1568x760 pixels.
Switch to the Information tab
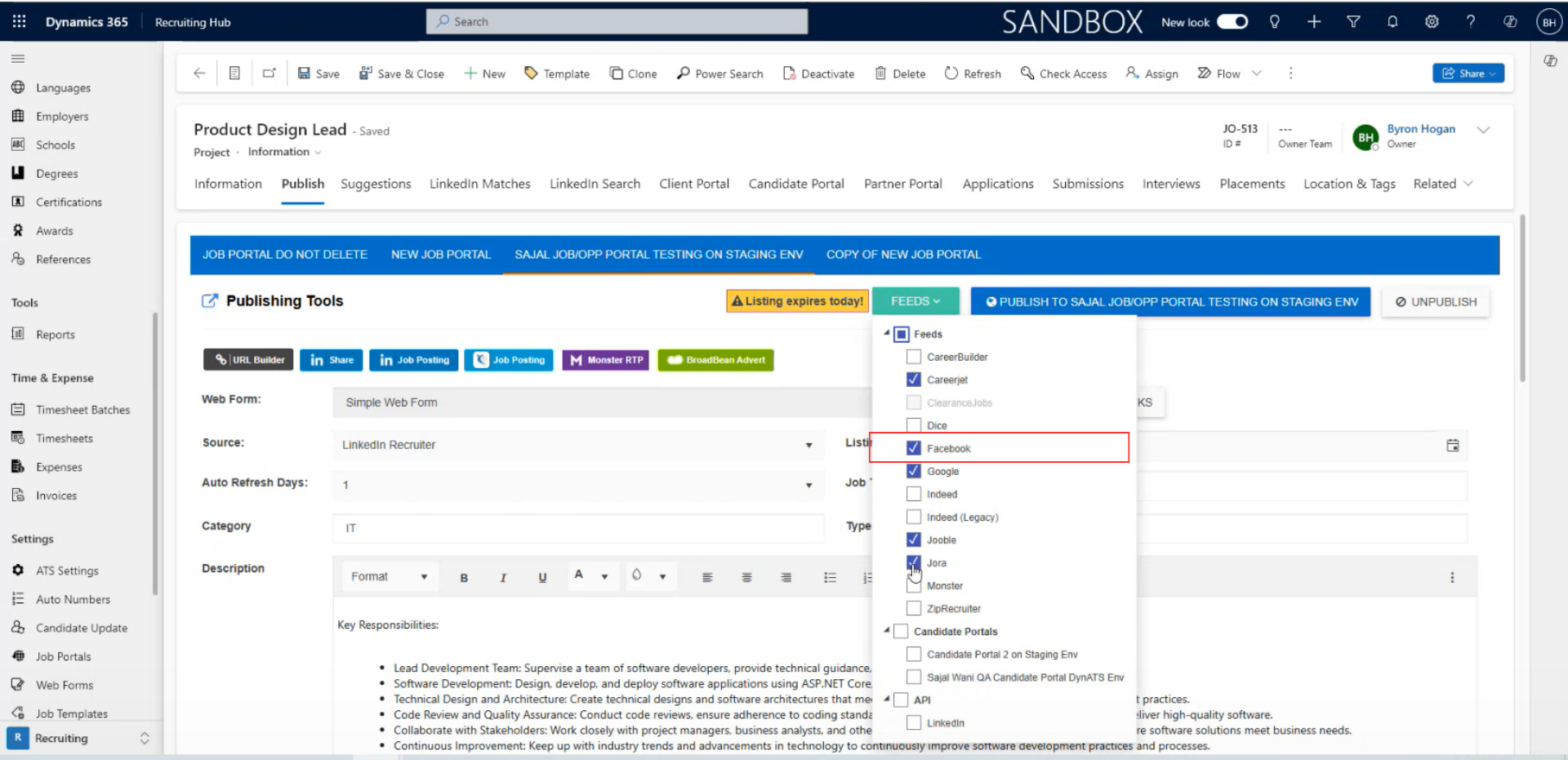228,184
